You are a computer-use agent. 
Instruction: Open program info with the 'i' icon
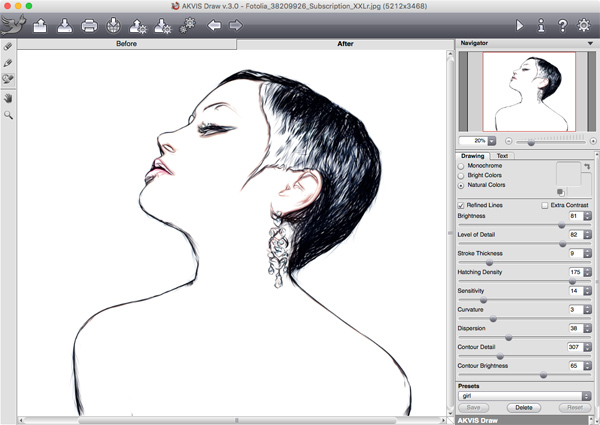point(542,25)
